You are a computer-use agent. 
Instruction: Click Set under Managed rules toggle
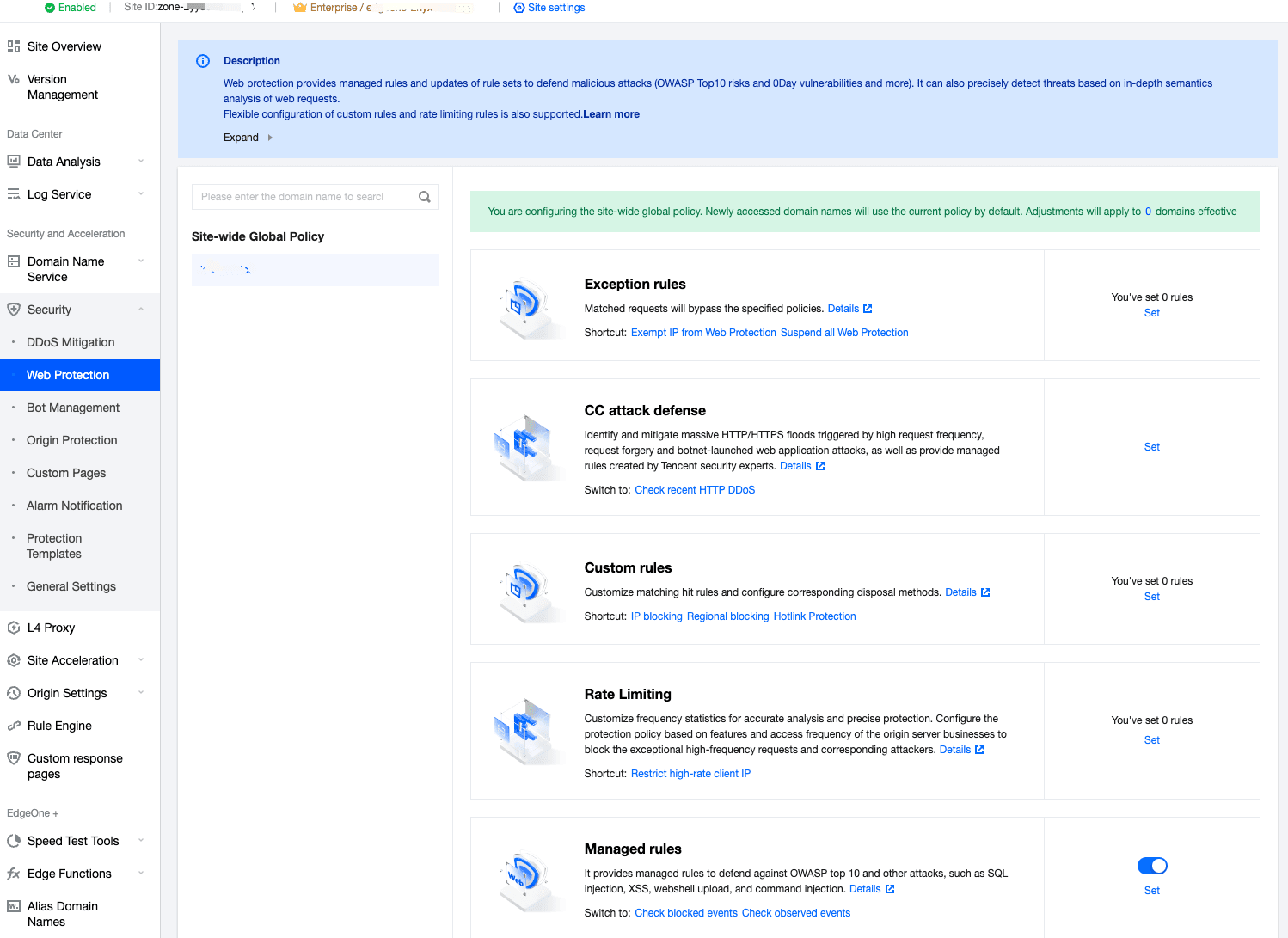point(1152,891)
